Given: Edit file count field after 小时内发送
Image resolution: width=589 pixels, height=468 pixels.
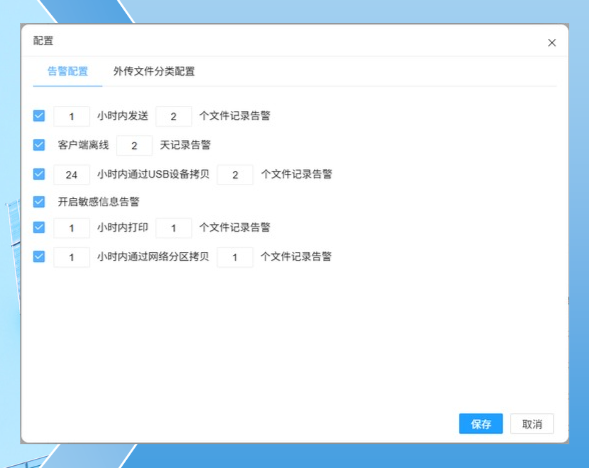Looking at the screenshot, I should pyautogui.click(x=174, y=116).
